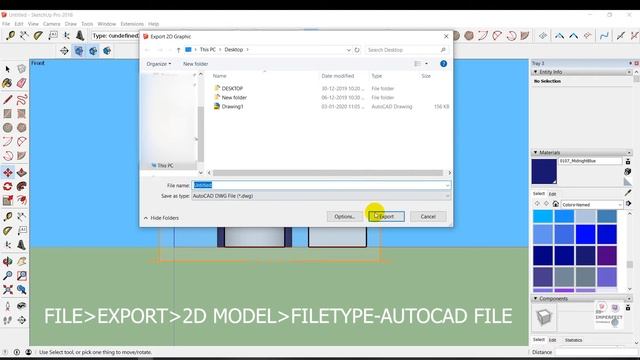640x360 pixels.
Task: Collapse the Components panel
Action: (535, 298)
